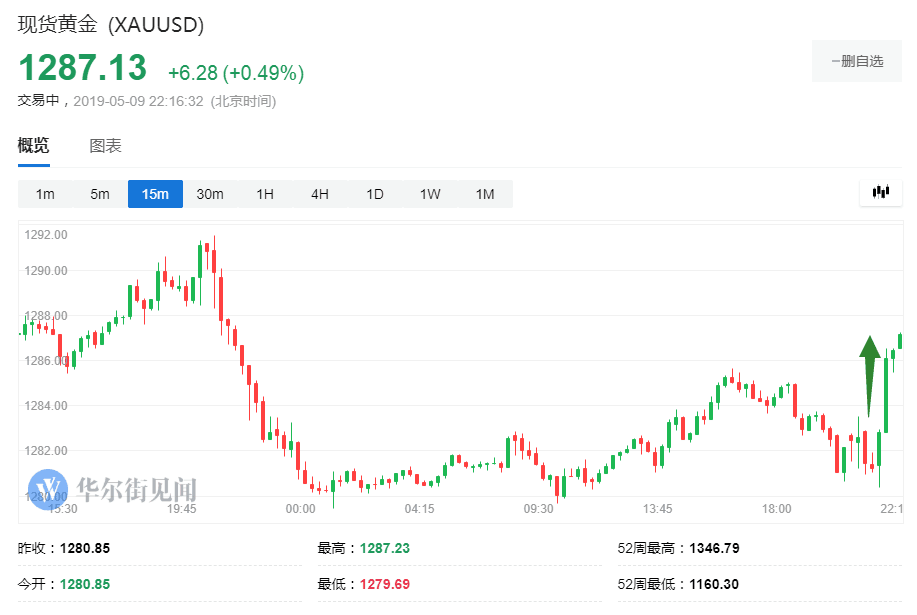The image size is (917, 615).
Task: Select the 1m interval
Action: 45,194
